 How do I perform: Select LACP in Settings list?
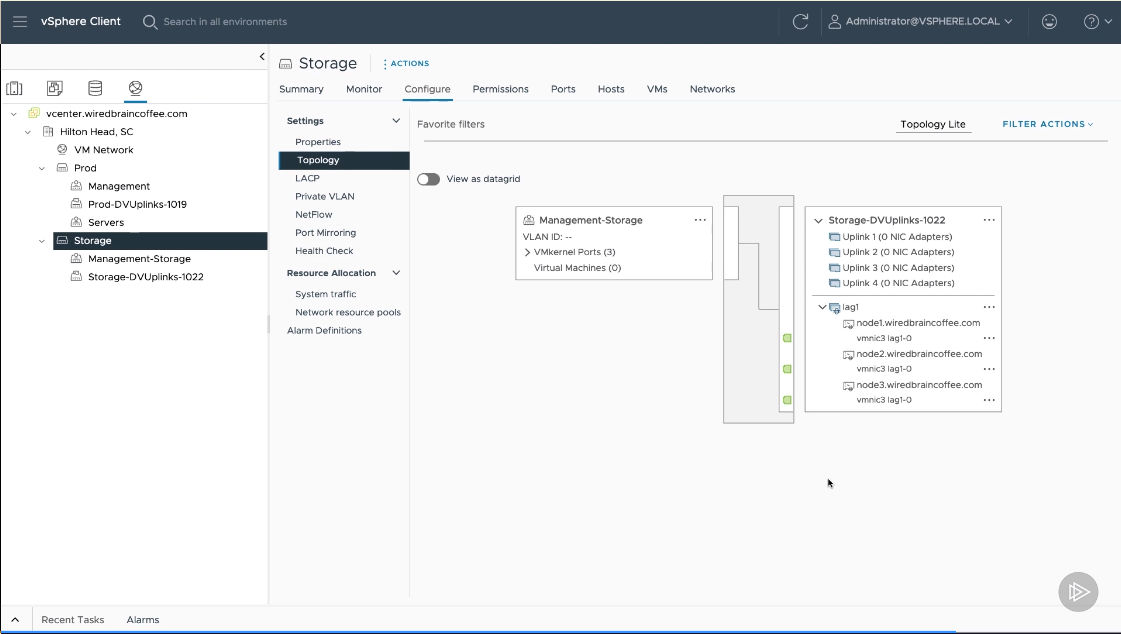tap(307, 178)
